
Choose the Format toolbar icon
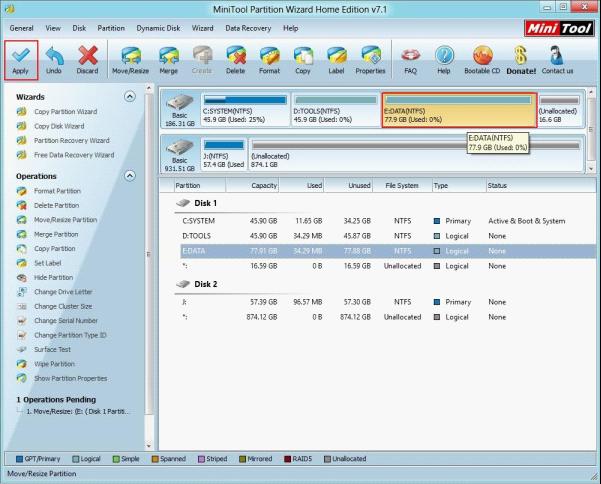(269, 56)
